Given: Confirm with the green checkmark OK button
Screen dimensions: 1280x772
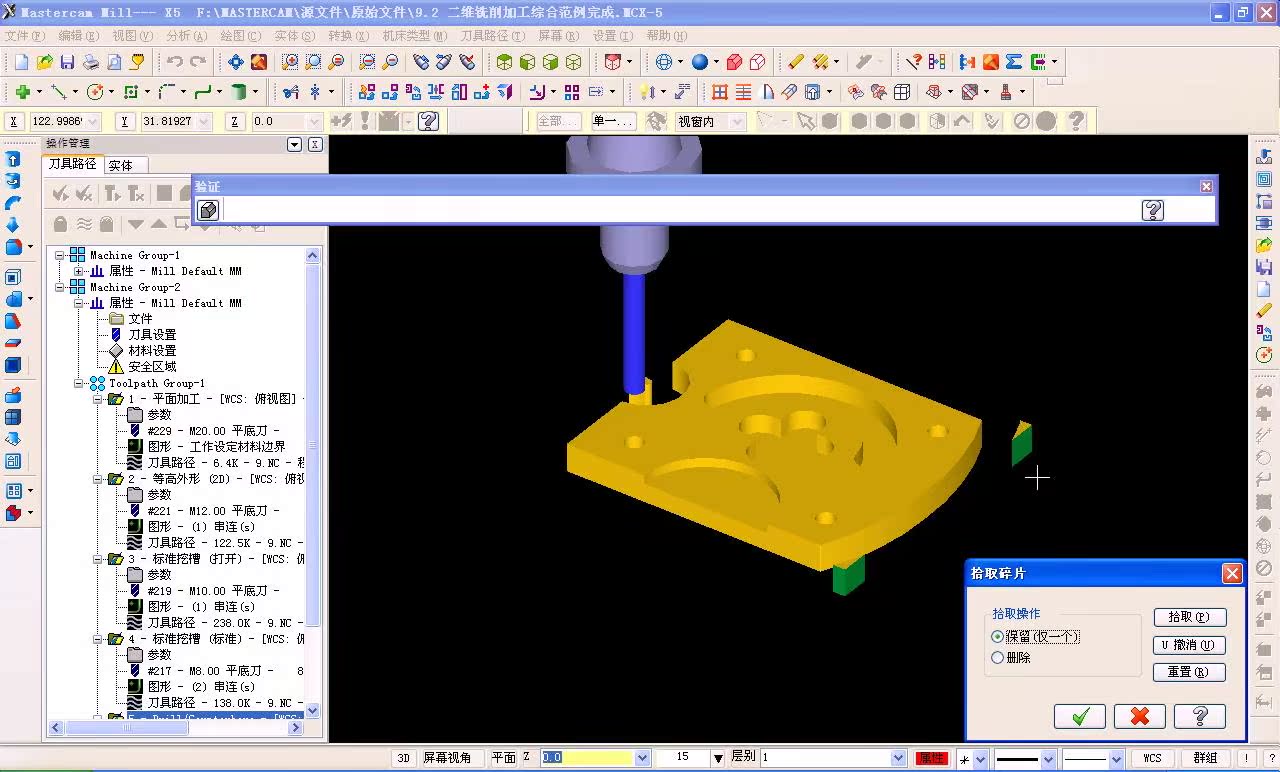Looking at the screenshot, I should tap(1080, 716).
